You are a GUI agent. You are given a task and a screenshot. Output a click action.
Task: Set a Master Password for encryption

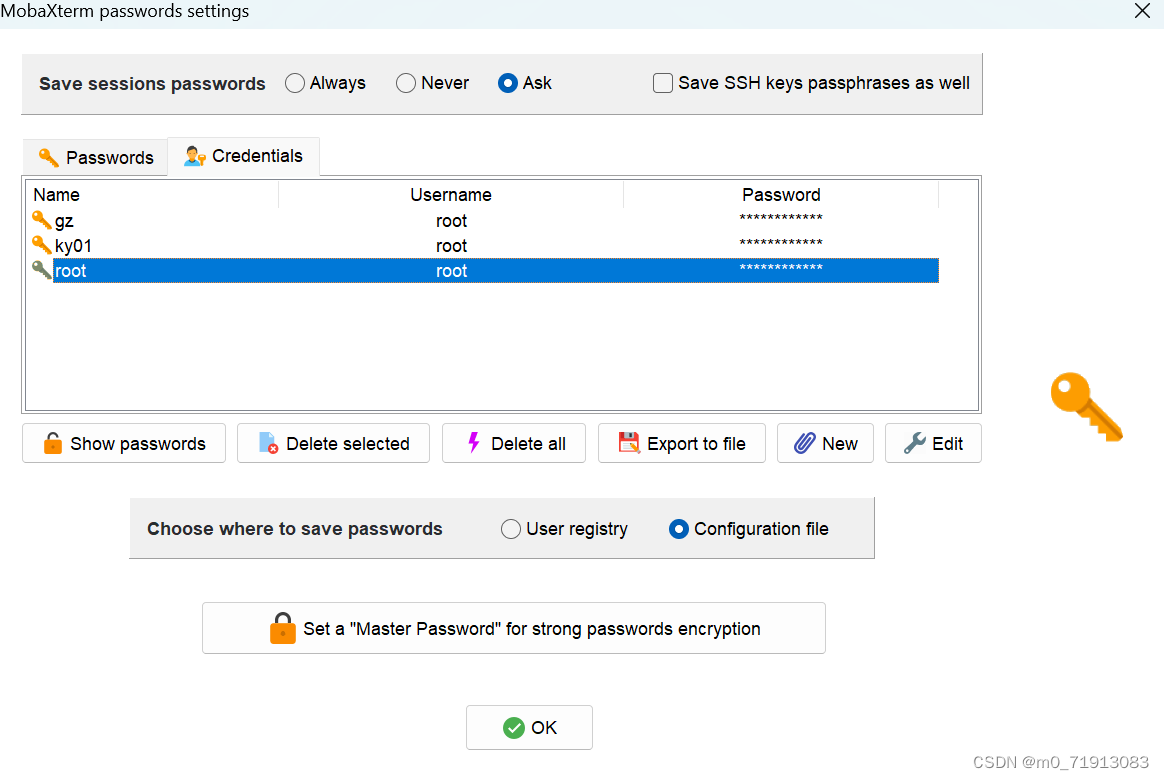(x=514, y=629)
